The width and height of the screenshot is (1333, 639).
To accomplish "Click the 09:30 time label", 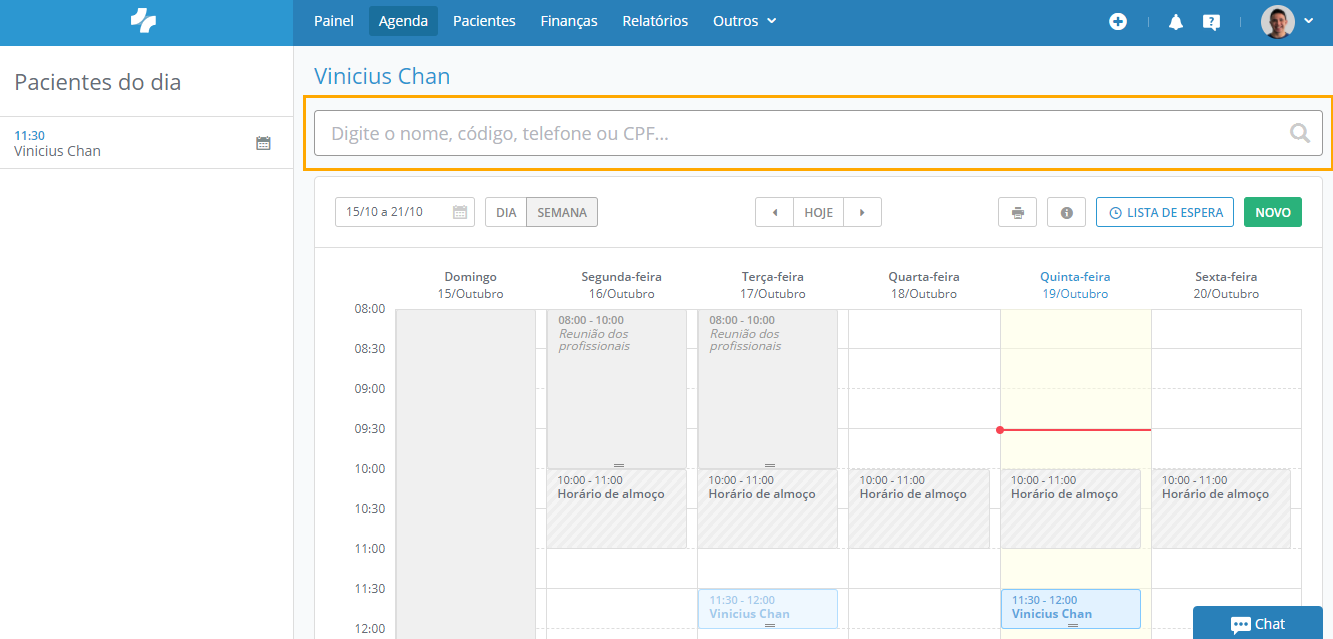I will point(369,429).
